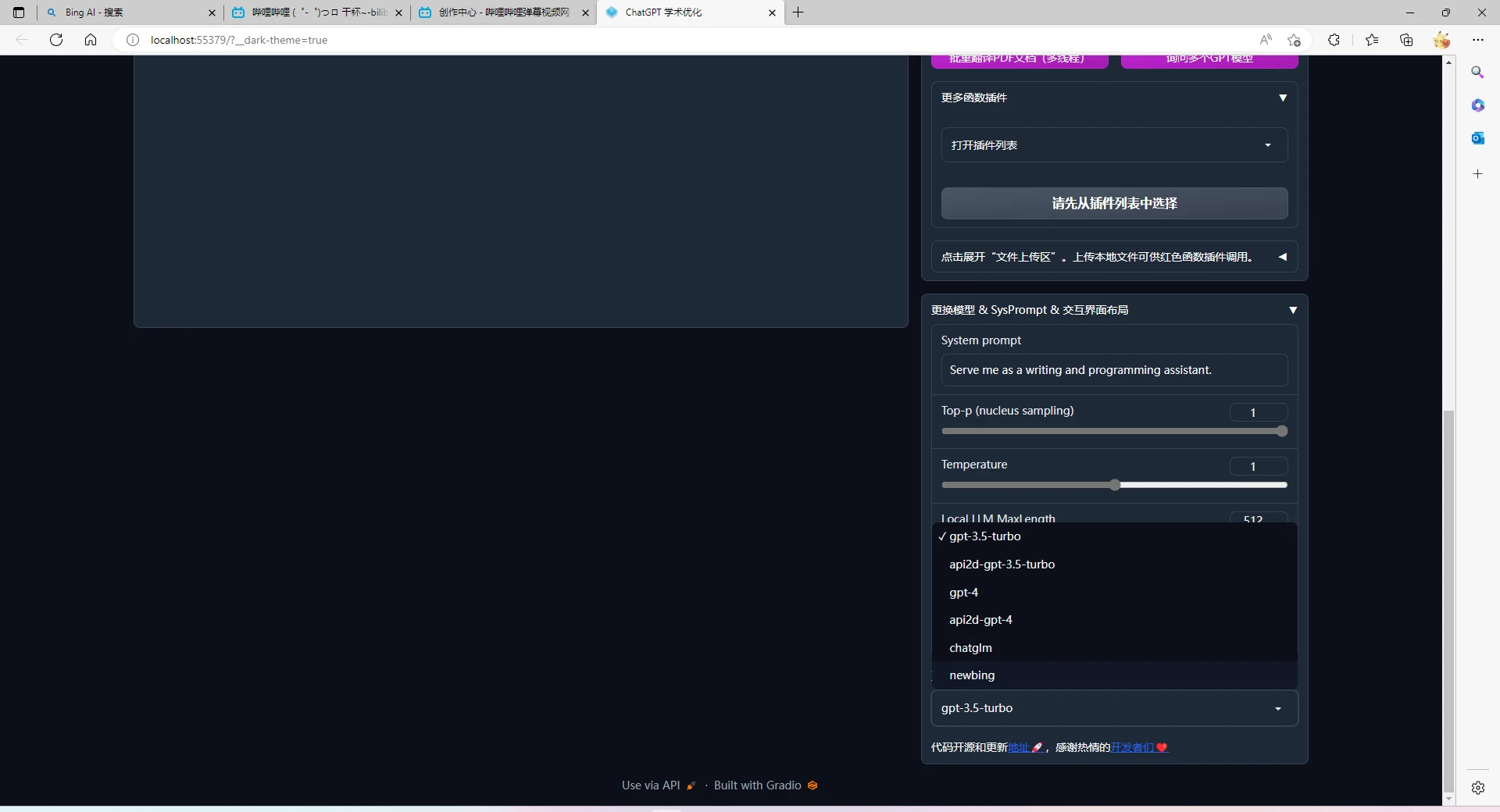Image resolution: width=1500 pixels, height=812 pixels.
Task: Open favorites list icon
Action: point(1372,40)
